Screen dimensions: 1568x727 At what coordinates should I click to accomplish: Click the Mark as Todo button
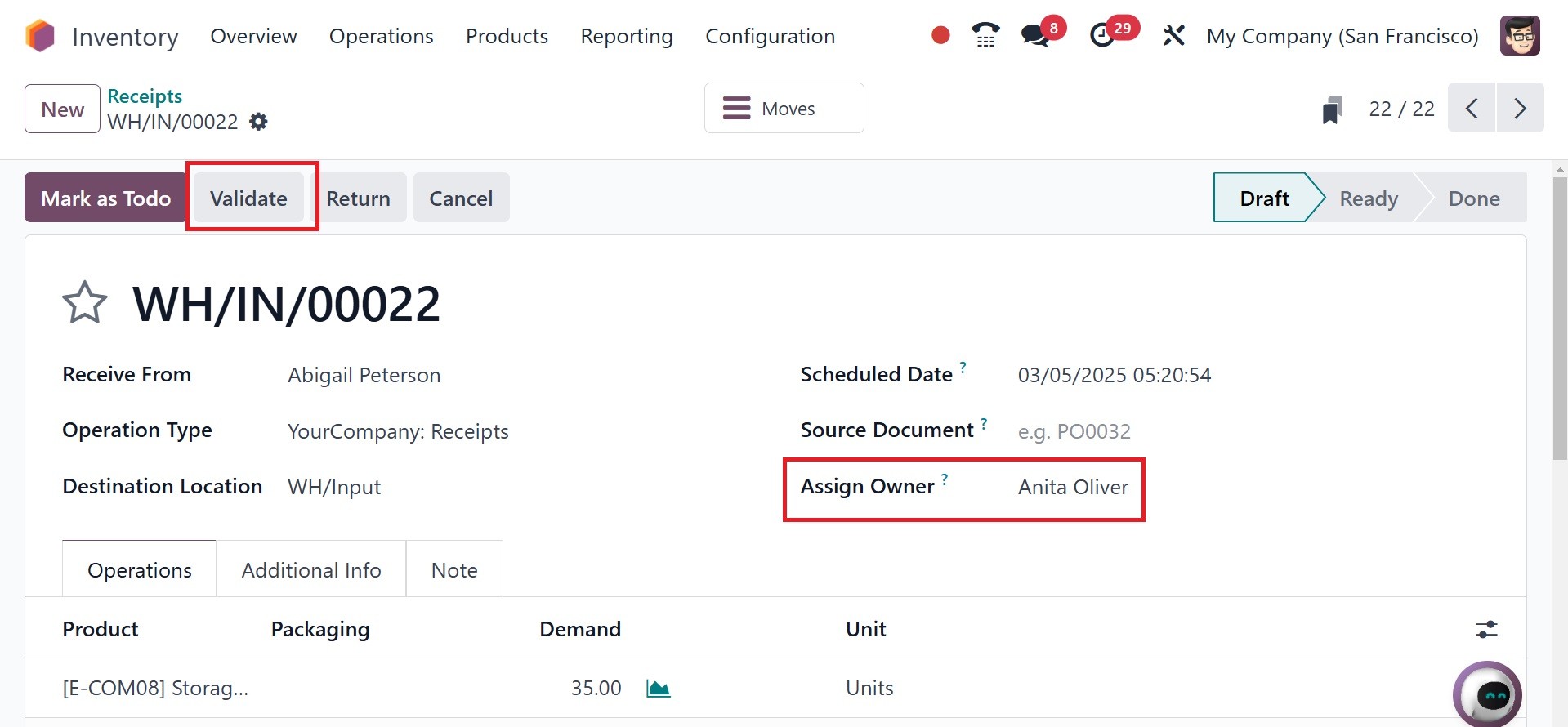105,198
